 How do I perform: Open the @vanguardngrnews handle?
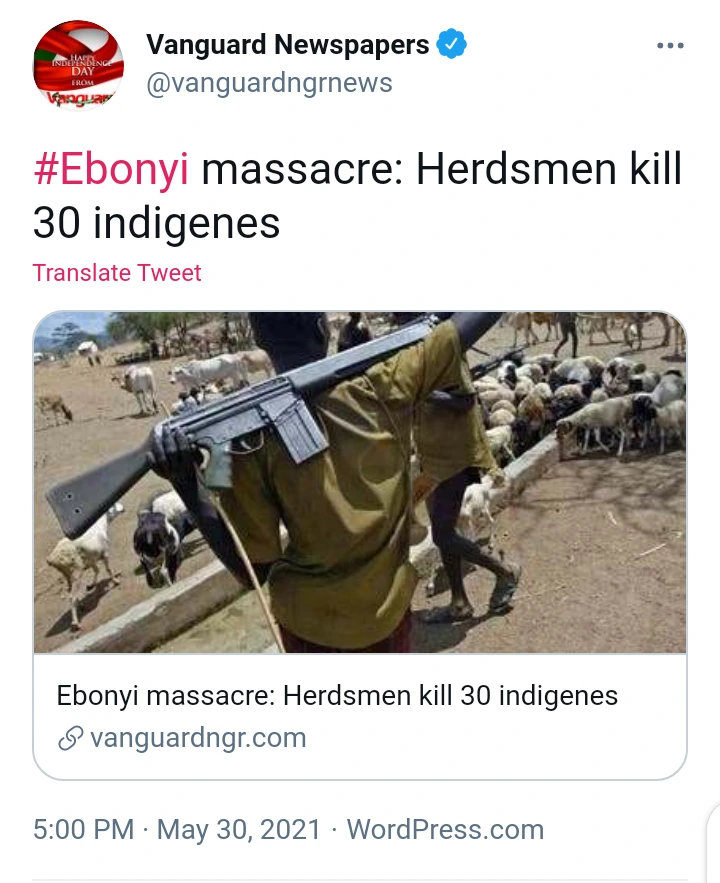point(269,83)
